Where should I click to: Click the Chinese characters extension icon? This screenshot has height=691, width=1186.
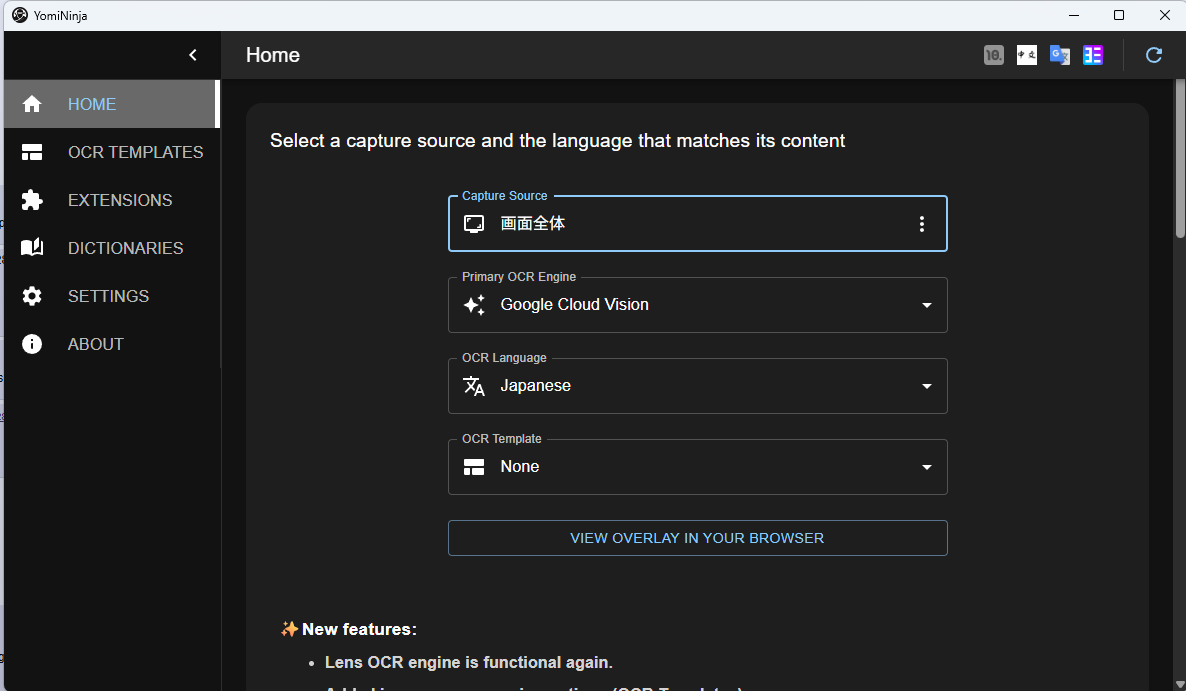pos(1026,55)
